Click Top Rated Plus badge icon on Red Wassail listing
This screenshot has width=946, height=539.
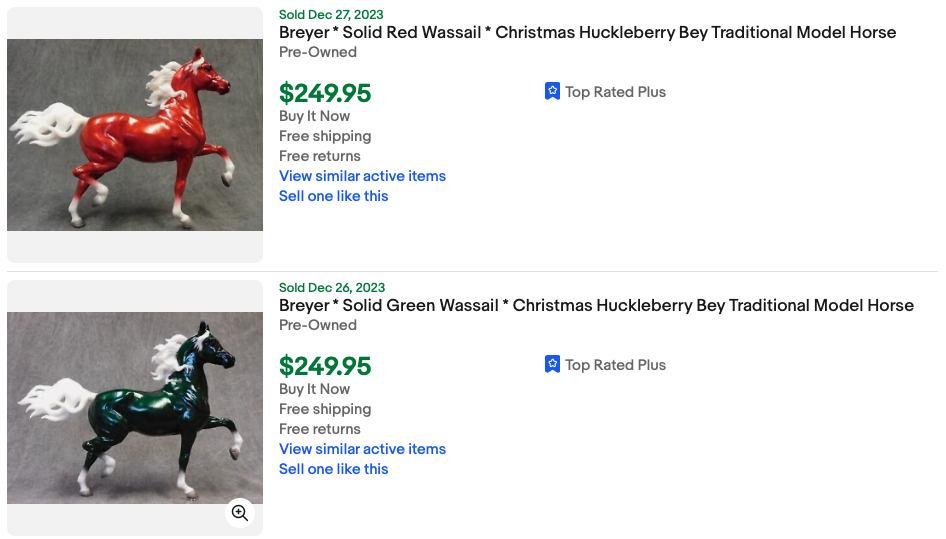click(x=552, y=92)
